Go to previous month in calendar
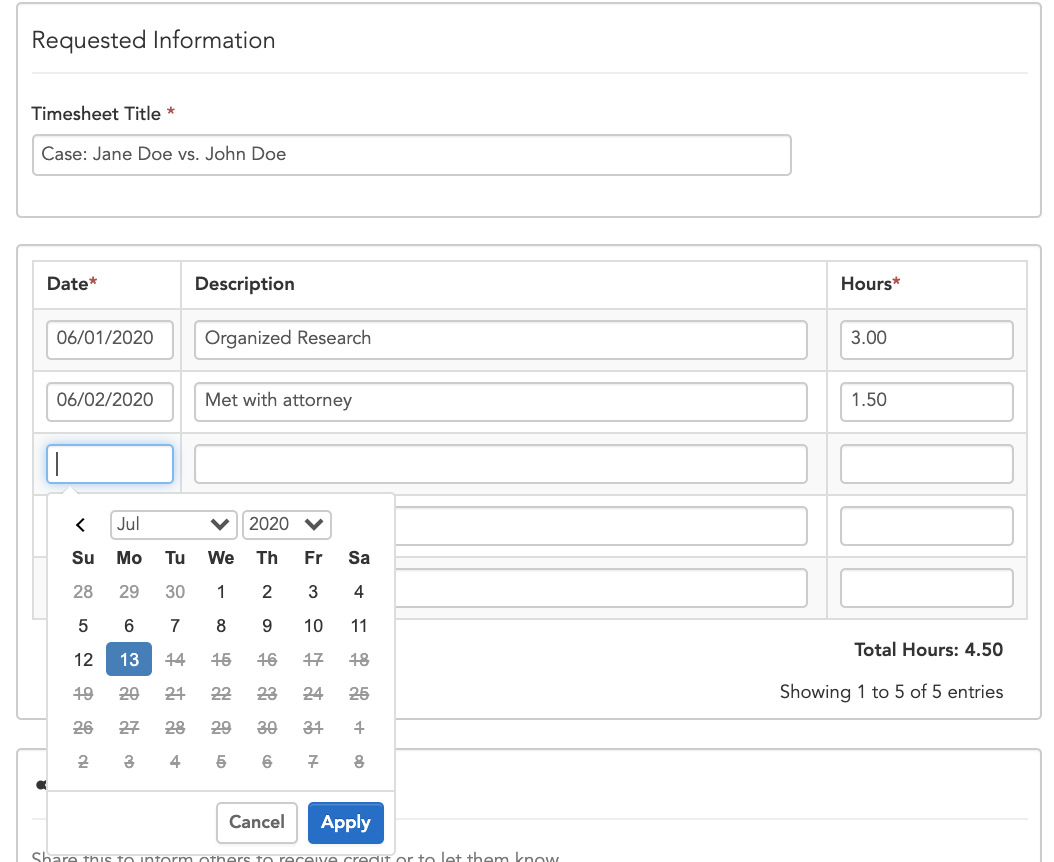Viewport: 1054px width, 862px height. (81, 524)
